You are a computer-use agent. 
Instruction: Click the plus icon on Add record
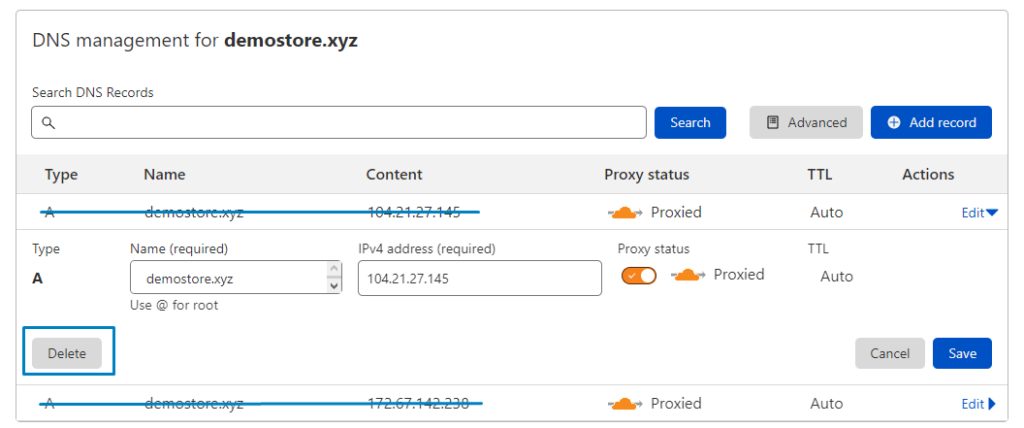[x=894, y=123]
